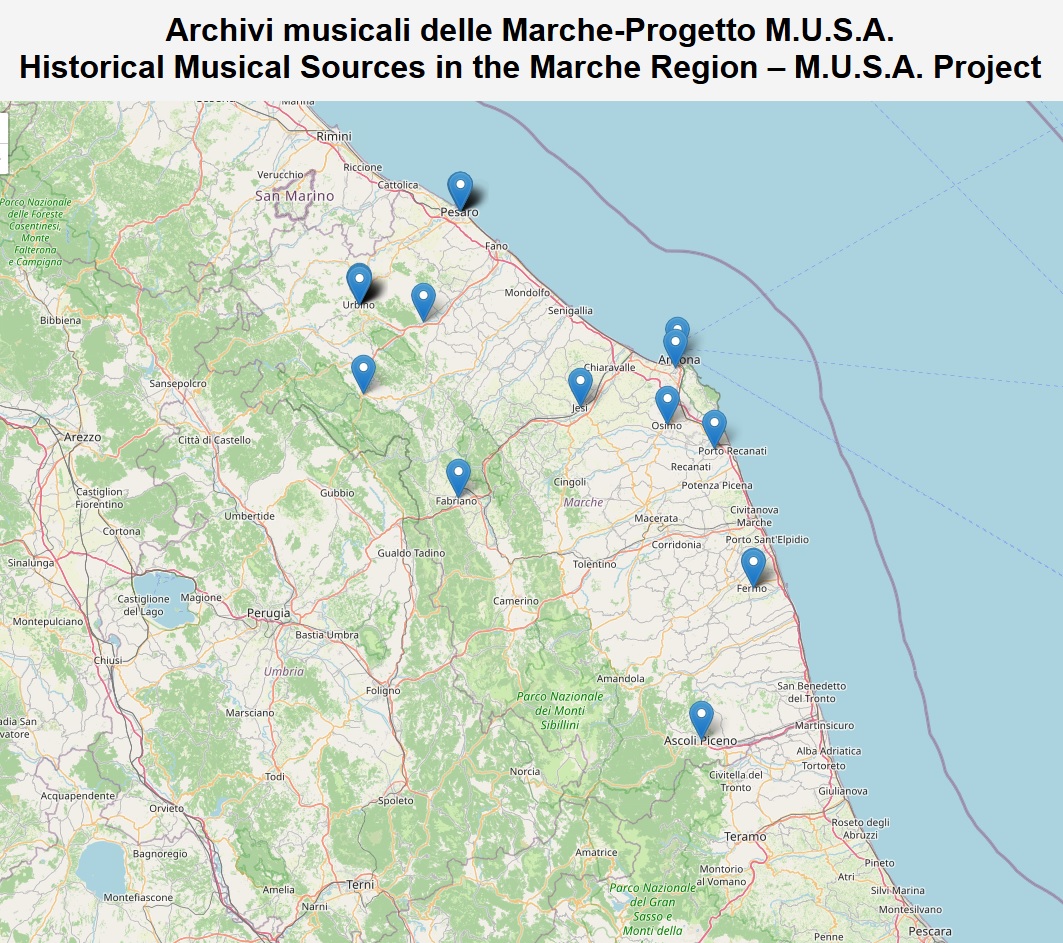Click the Sansepolcro label
The width and height of the screenshot is (1063, 943).
click(178, 384)
